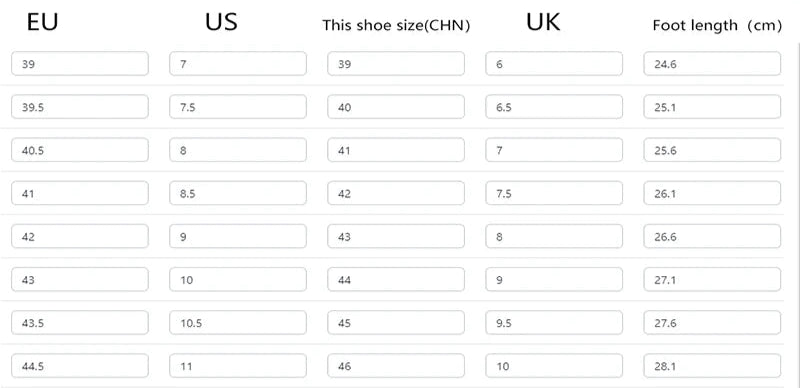Select the UK size 7.5 field

(554, 193)
